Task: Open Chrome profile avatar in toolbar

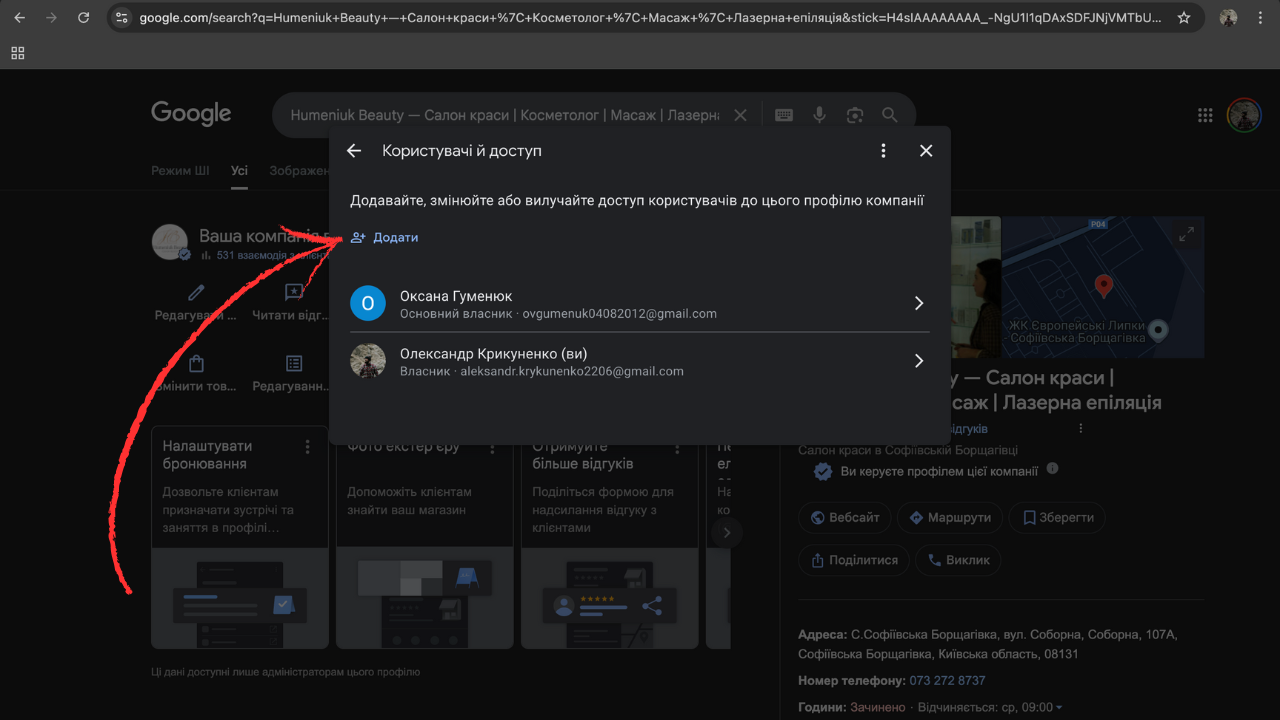Action: pos(1229,18)
